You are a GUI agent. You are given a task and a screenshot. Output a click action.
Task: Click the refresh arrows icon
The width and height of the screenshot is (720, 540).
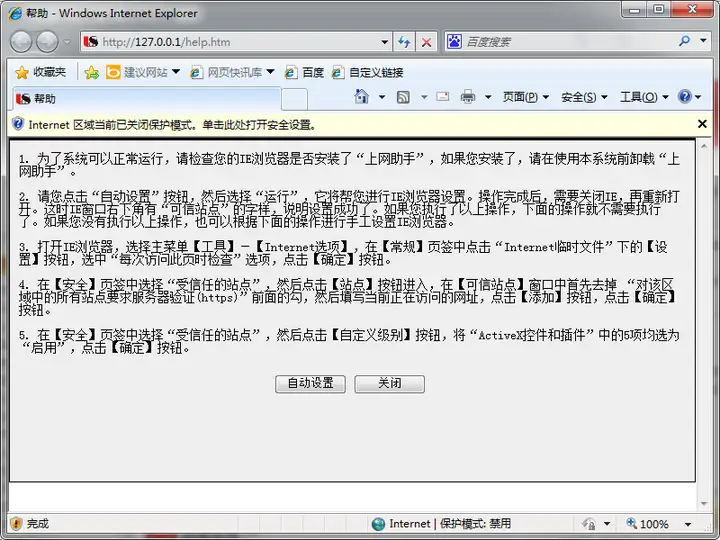(x=404, y=42)
